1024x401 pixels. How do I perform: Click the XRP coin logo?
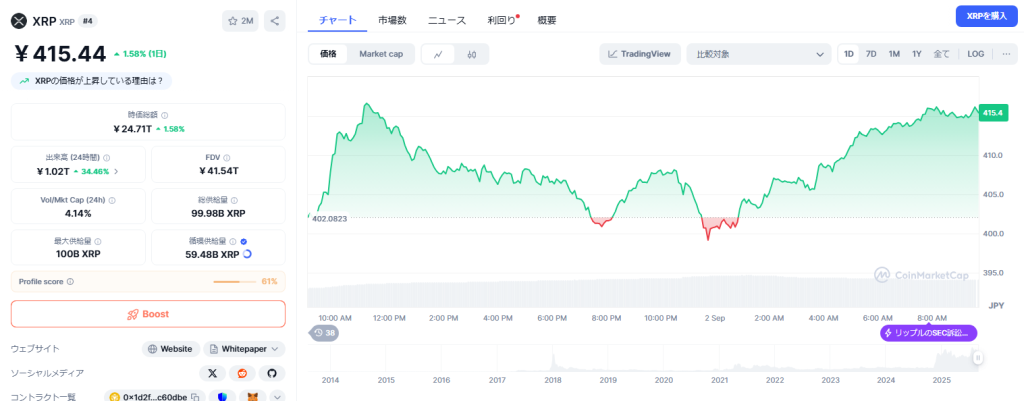coord(18,21)
